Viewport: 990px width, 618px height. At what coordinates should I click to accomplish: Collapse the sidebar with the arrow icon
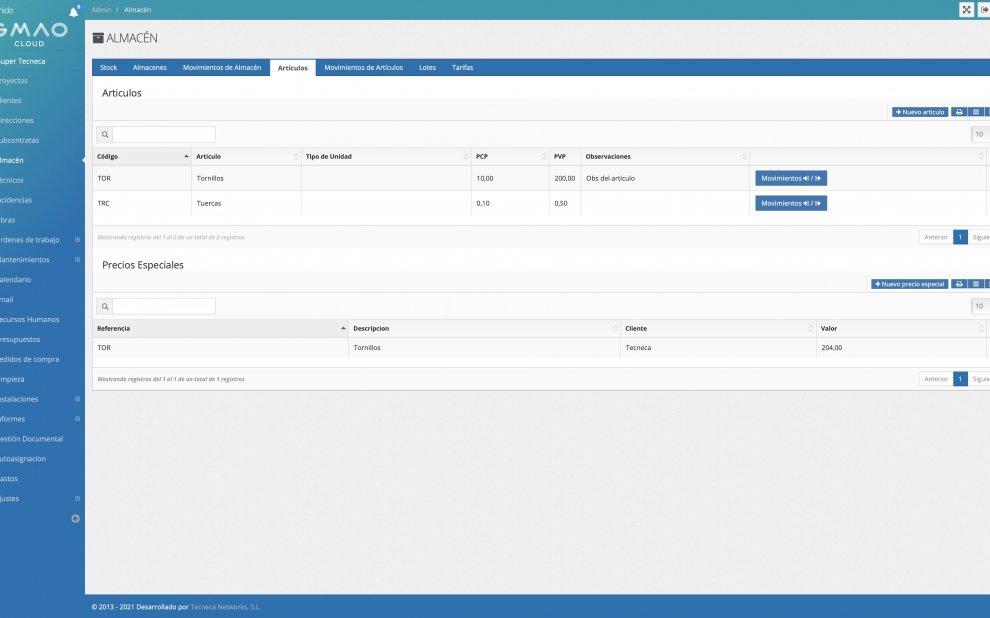75,518
